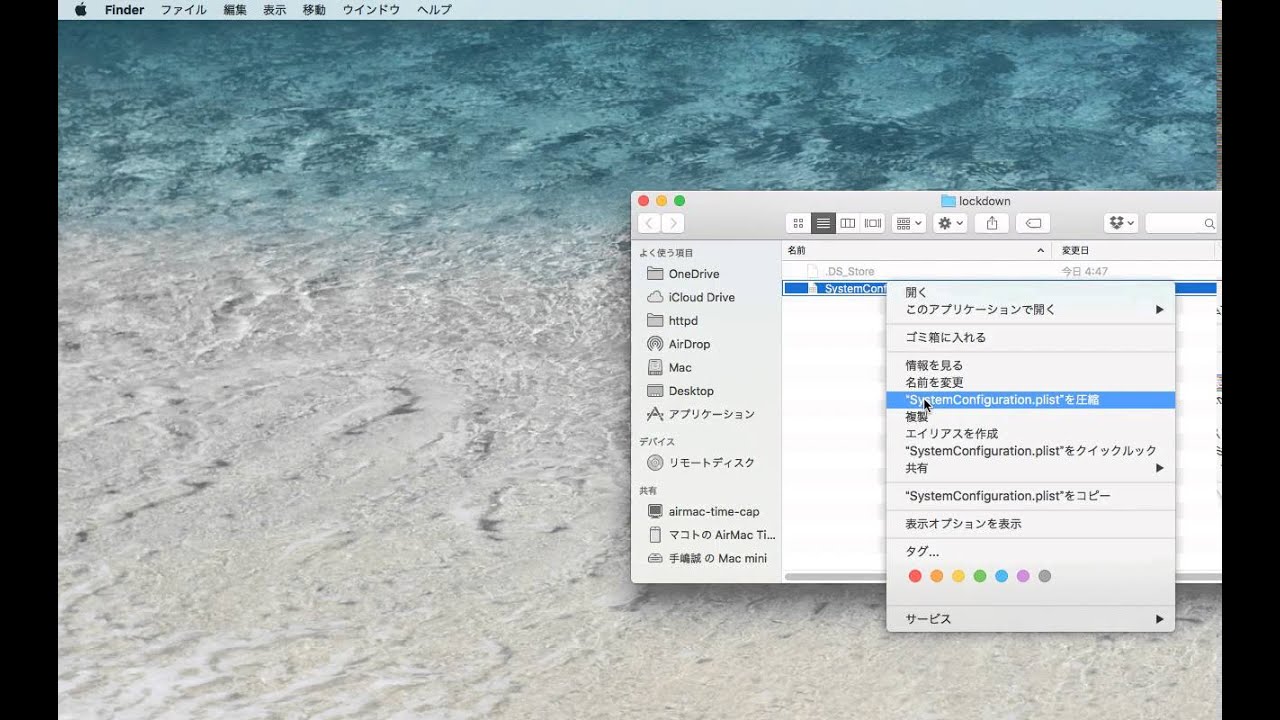Apply the red tag color

915,576
